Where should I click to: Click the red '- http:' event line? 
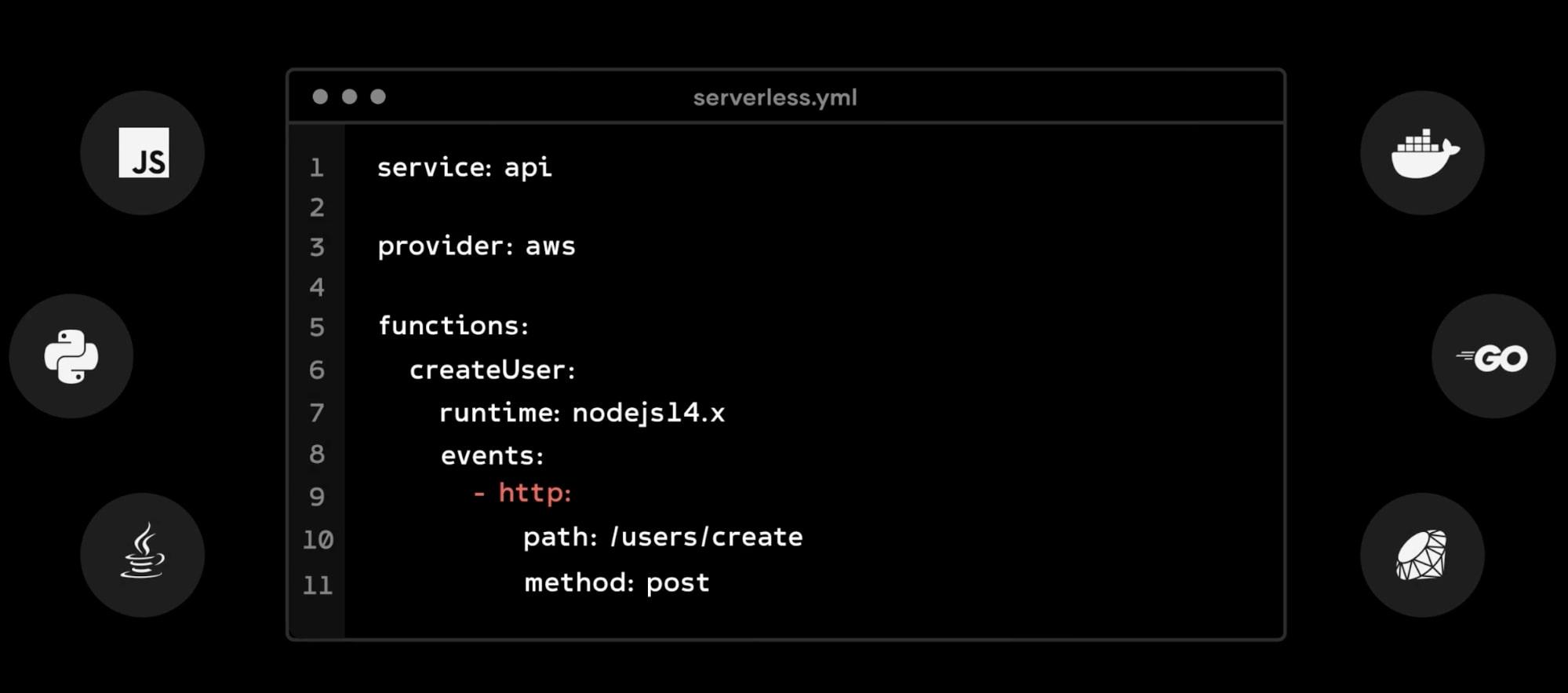[x=523, y=493]
